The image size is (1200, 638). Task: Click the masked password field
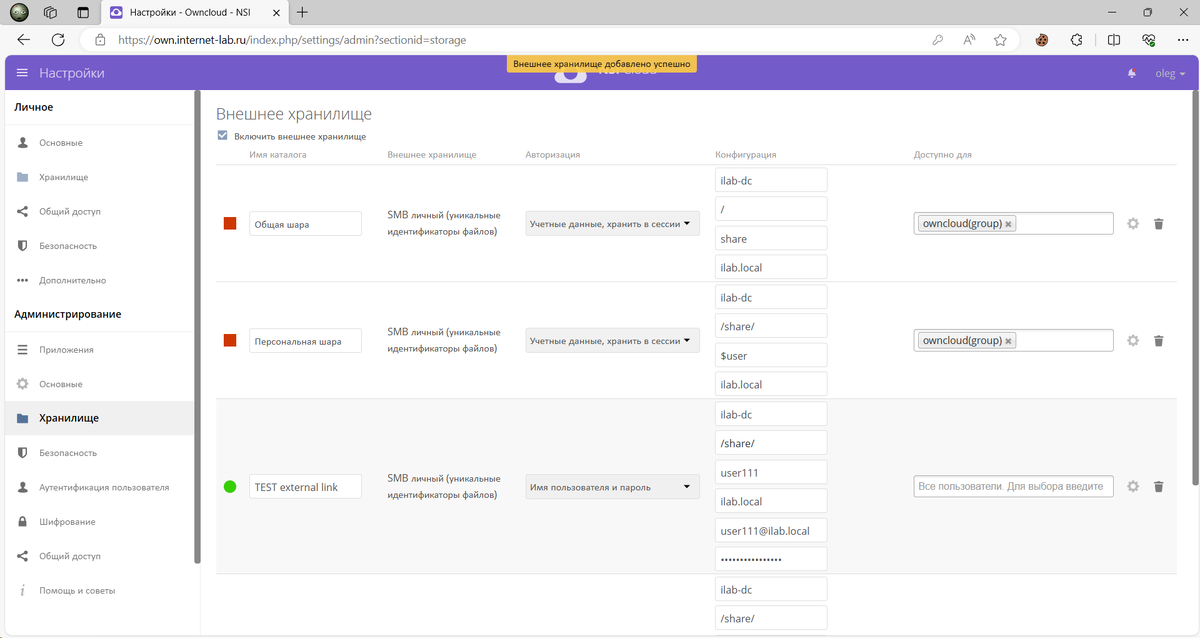coord(771,559)
